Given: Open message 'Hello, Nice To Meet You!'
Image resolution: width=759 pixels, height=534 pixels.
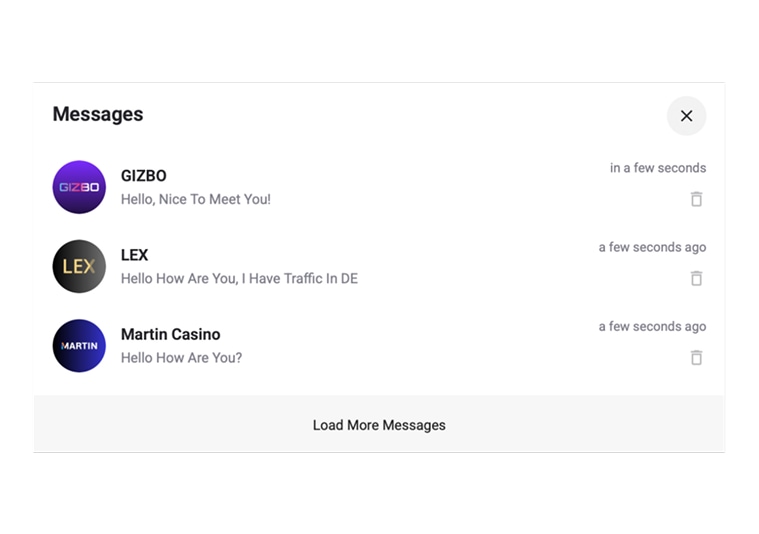Looking at the screenshot, I should (x=195, y=199).
